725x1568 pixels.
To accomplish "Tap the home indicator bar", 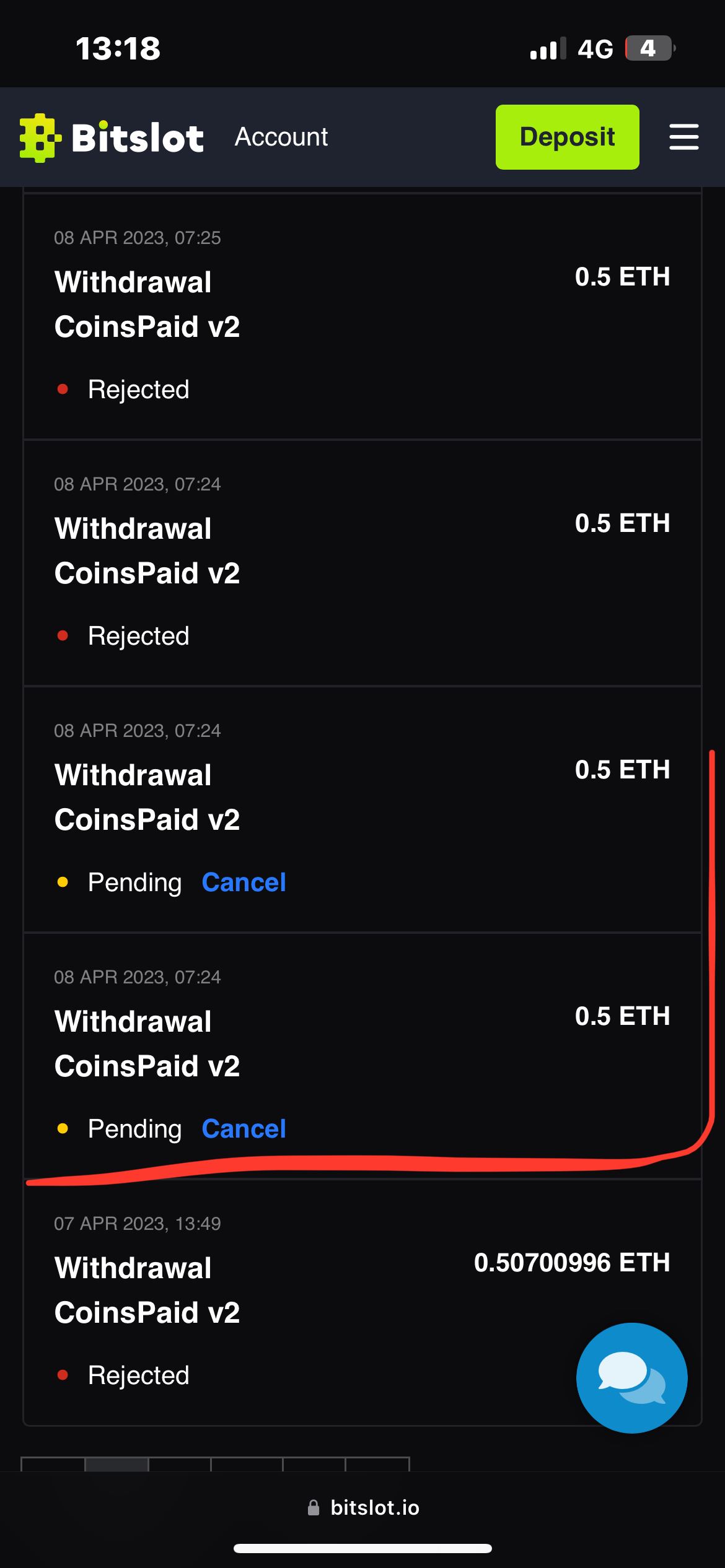I will tap(362, 1548).
